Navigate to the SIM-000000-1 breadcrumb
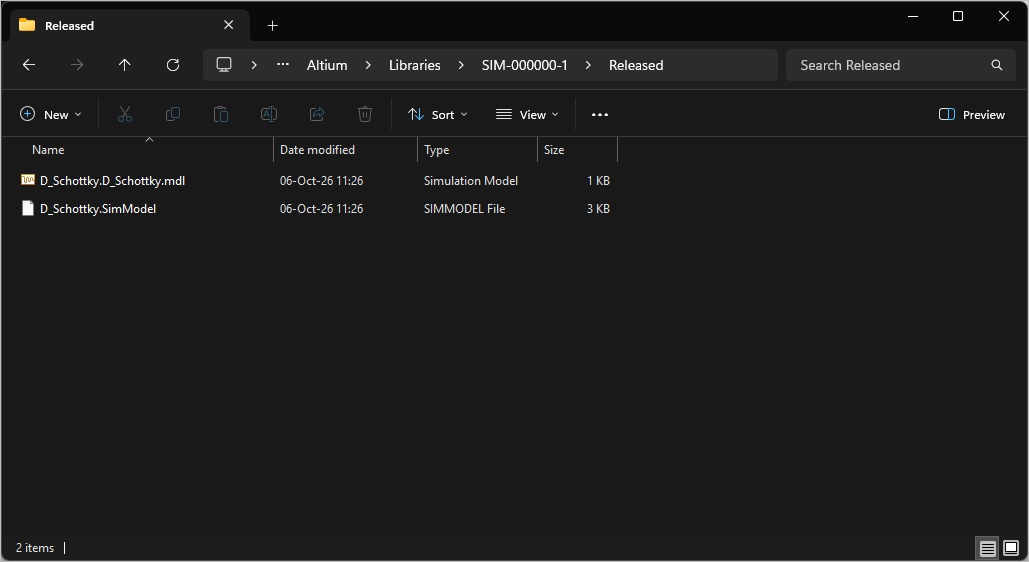1029x562 pixels. (x=524, y=65)
